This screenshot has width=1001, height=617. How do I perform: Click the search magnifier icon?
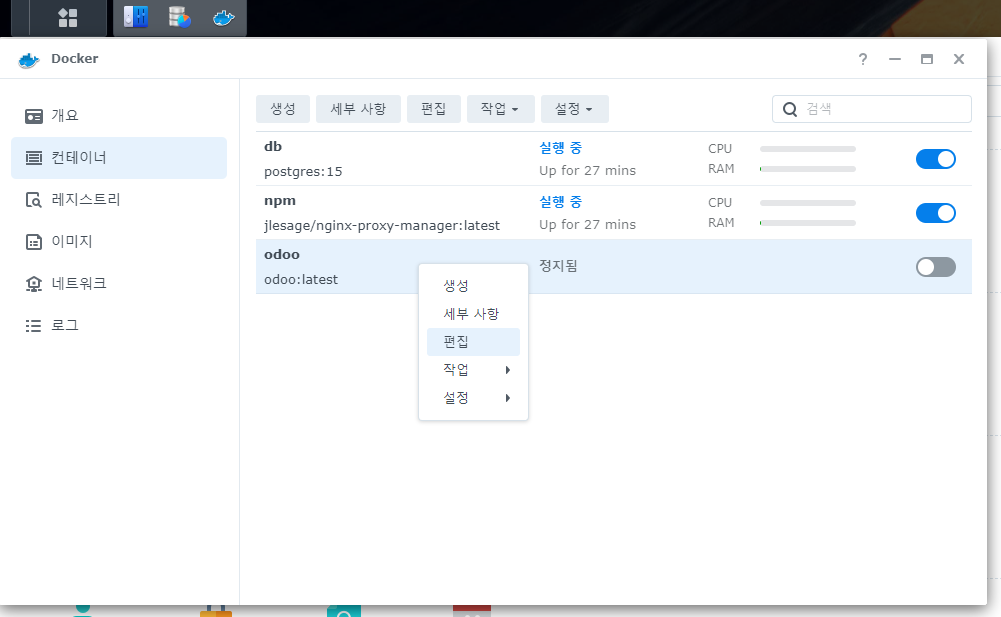pyautogui.click(x=790, y=109)
